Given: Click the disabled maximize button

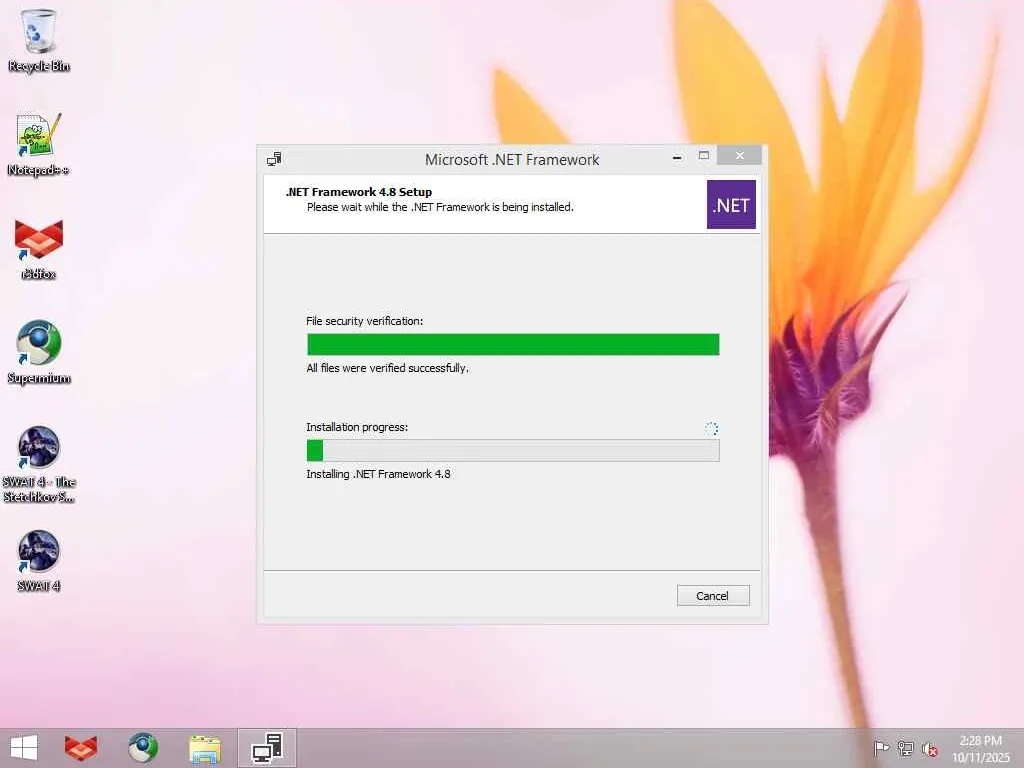Looking at the screenshot, I should click(x=703, y=156).
